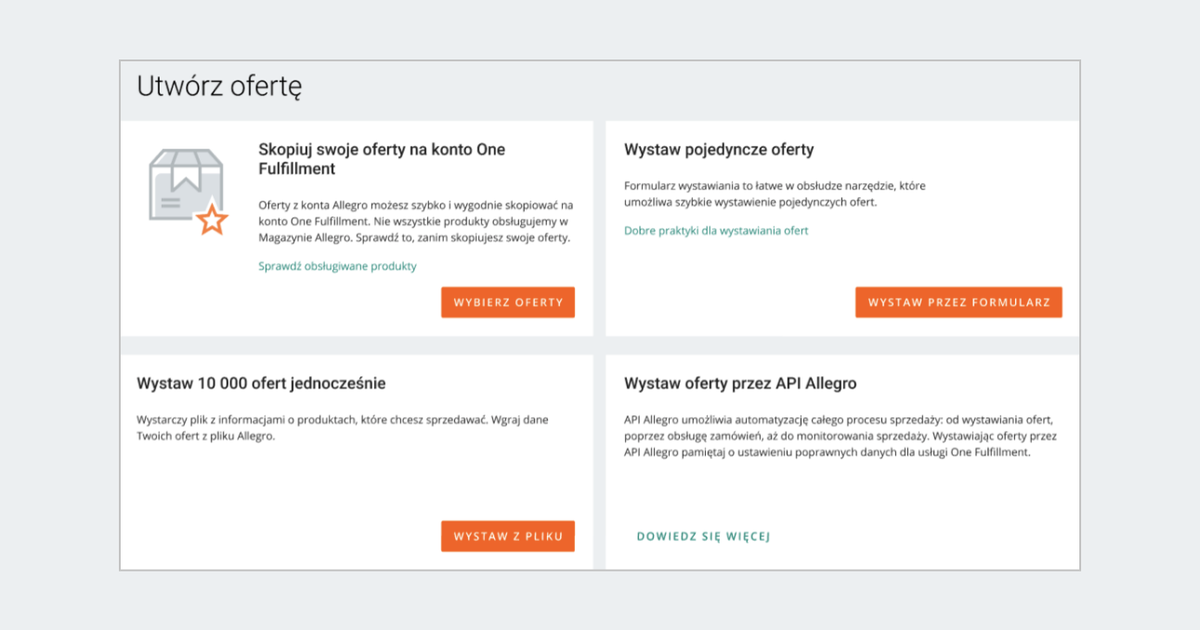
Task: Click the Wystaw 10 000 ofert jednocześnie heading
Action: 261,383
